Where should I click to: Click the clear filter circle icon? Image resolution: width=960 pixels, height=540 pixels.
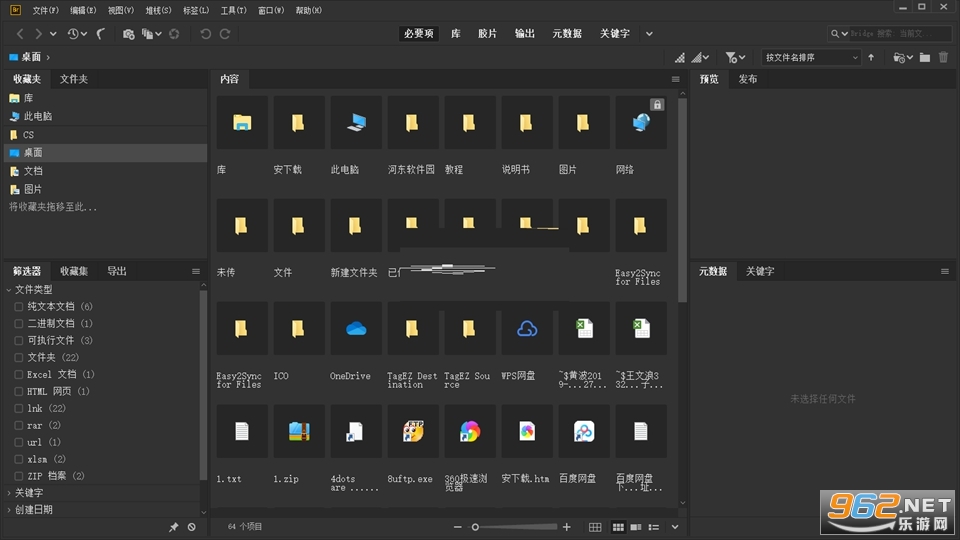tap(192, 527)
